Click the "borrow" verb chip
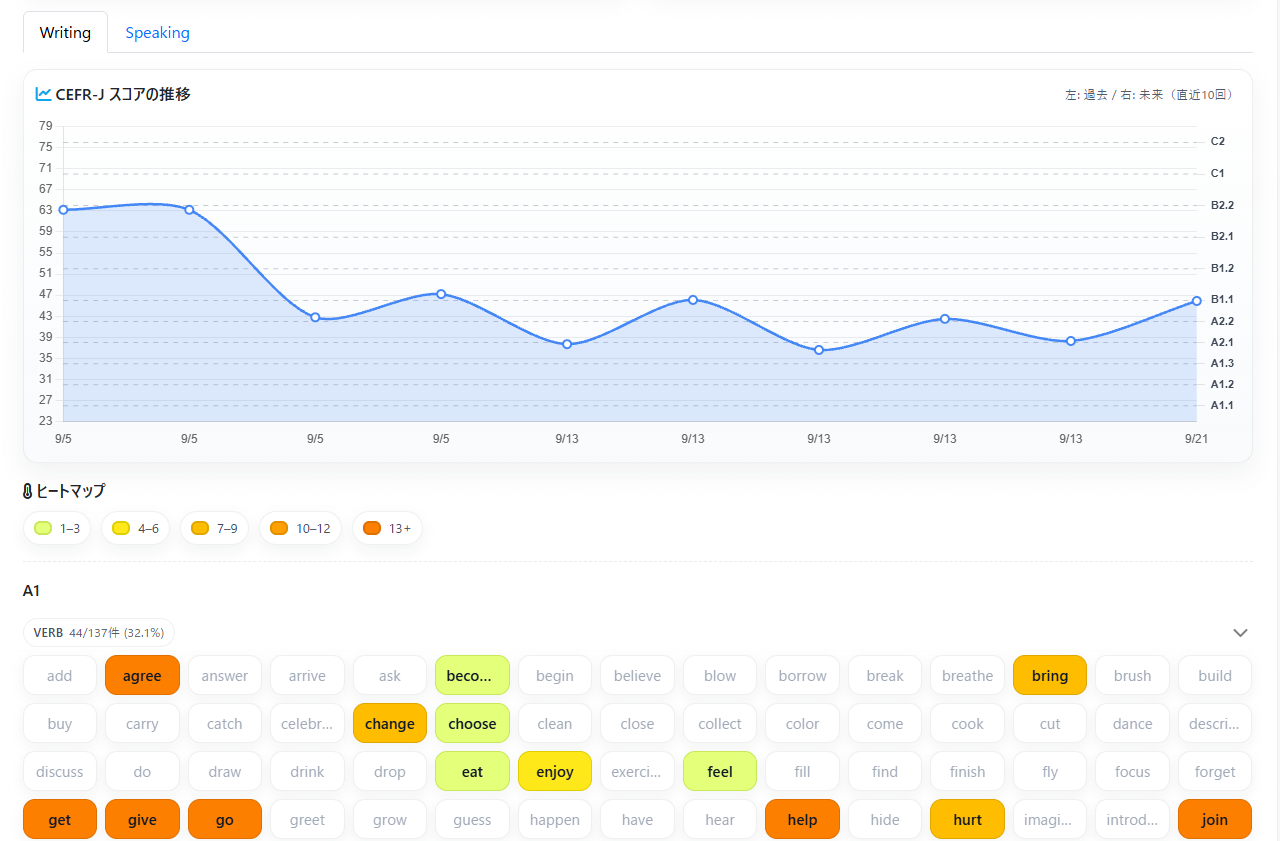Image resolution: width=1280 pixels, height=841 pixels. pyautogui.click(x=802, y=676)
